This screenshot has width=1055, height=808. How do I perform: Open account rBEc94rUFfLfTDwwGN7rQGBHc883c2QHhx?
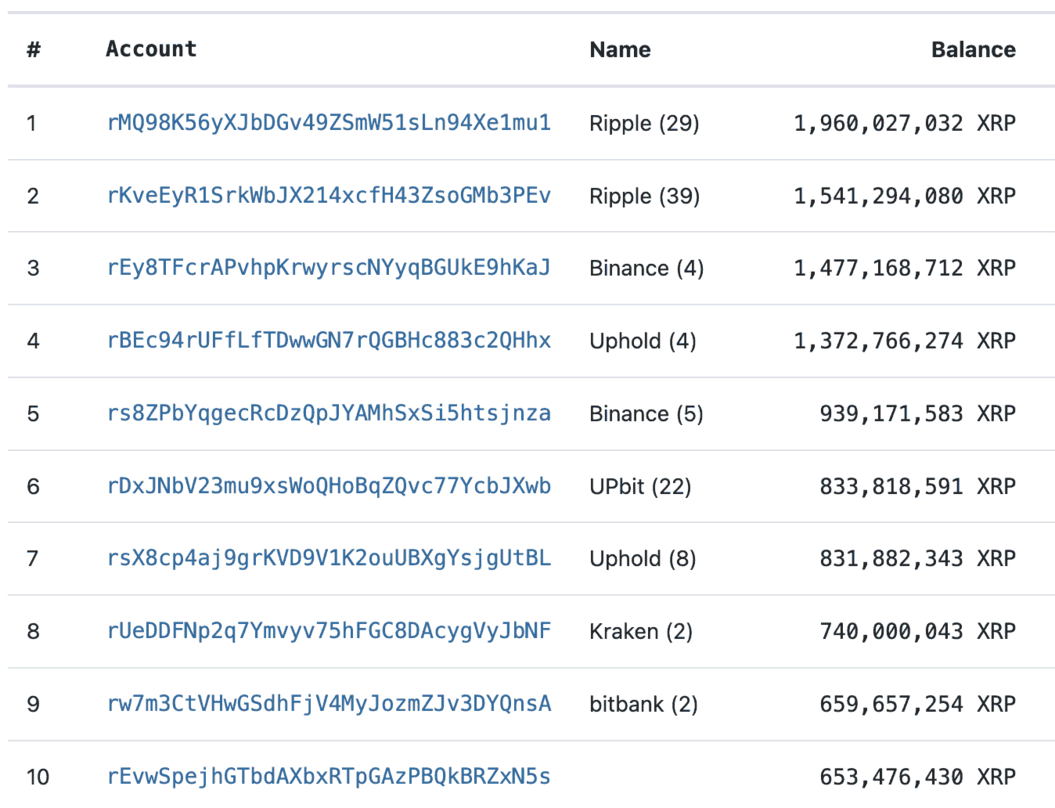coord(329,340)
